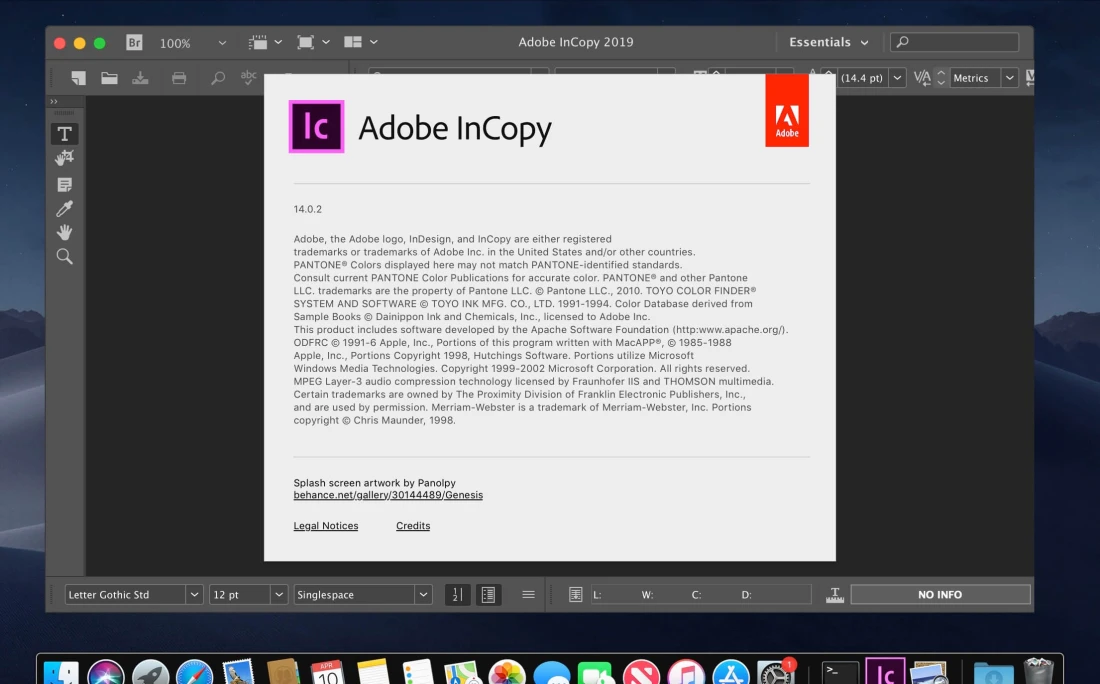Expand the Singlespace line spacing dropdown
Viewport: 1100px width, 684px height.
pos(423,594)
